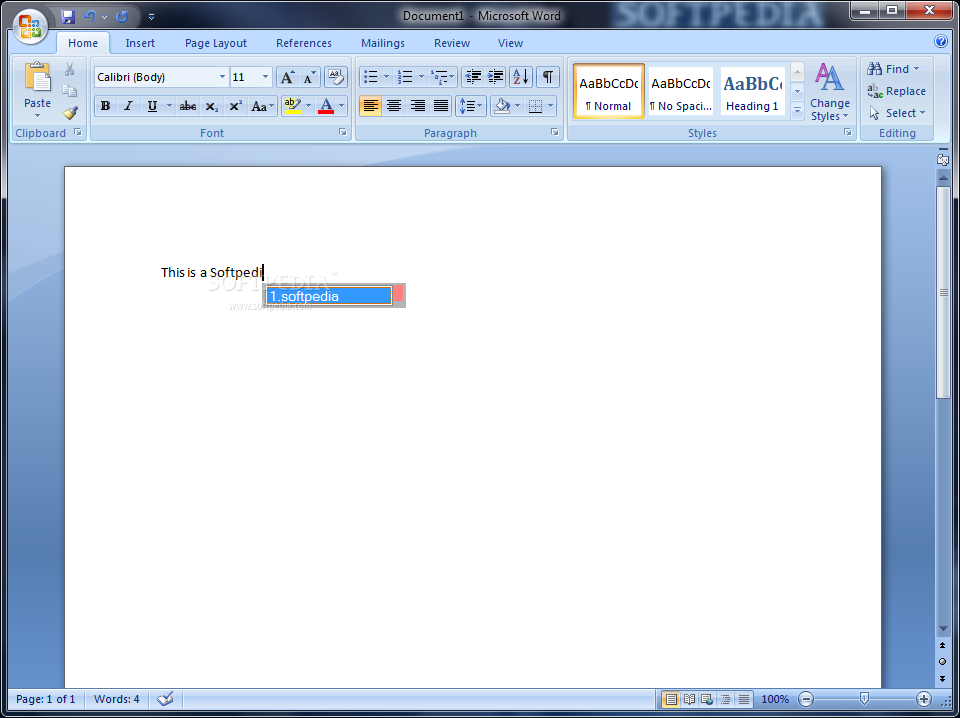Switch to the References tab

[304, 43]
